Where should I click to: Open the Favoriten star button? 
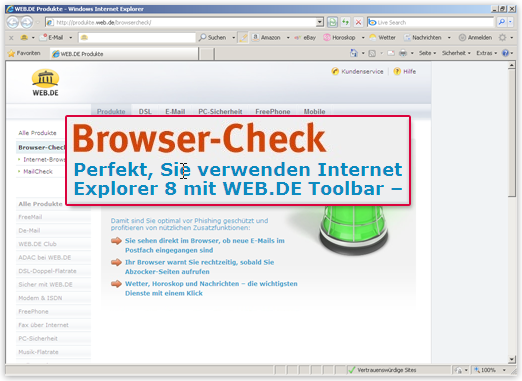point(24,53)
